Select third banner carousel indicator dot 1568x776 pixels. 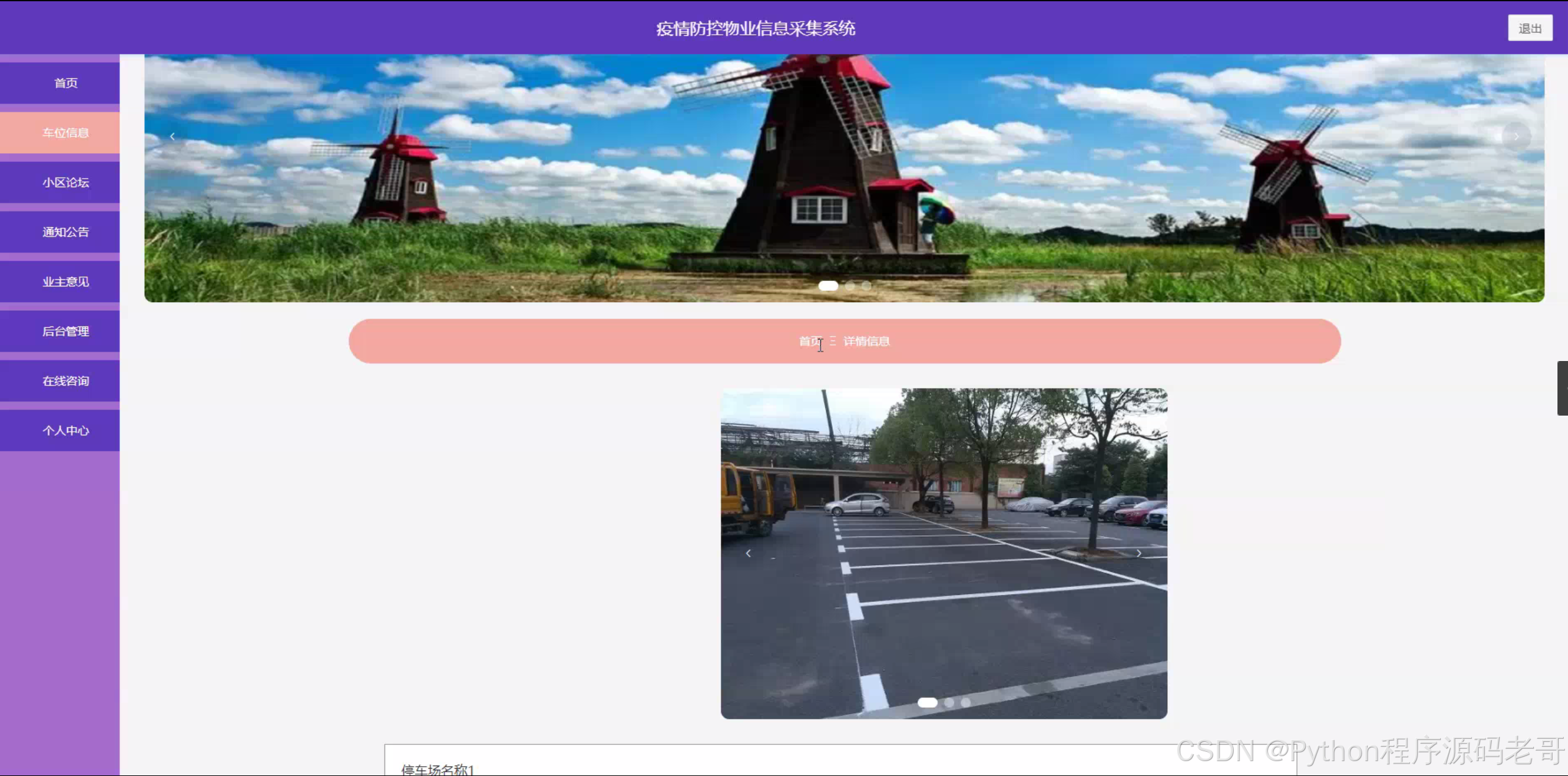pyautogui.click(x=866, y=286)
